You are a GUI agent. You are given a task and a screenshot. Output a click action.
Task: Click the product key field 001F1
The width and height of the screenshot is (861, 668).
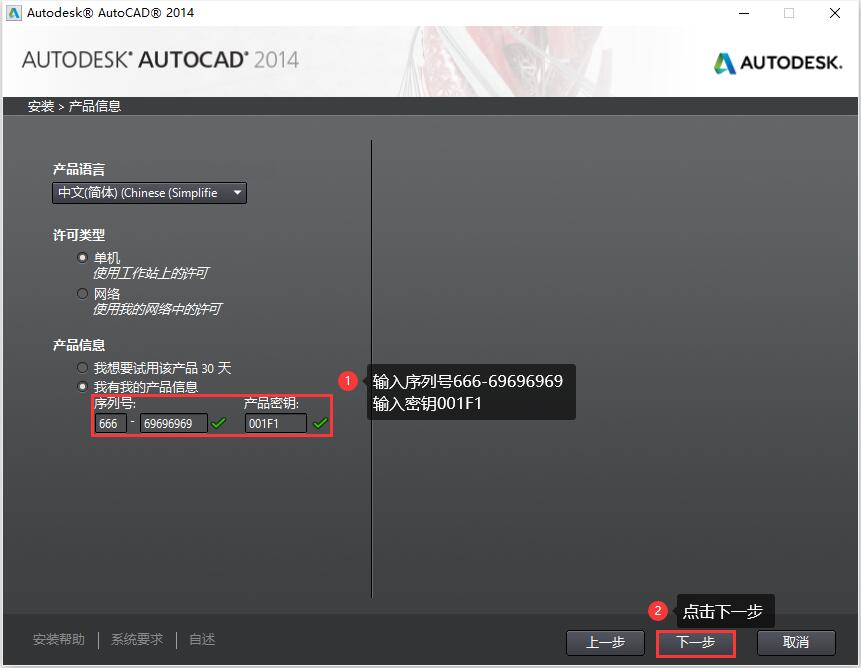[276, 423]
